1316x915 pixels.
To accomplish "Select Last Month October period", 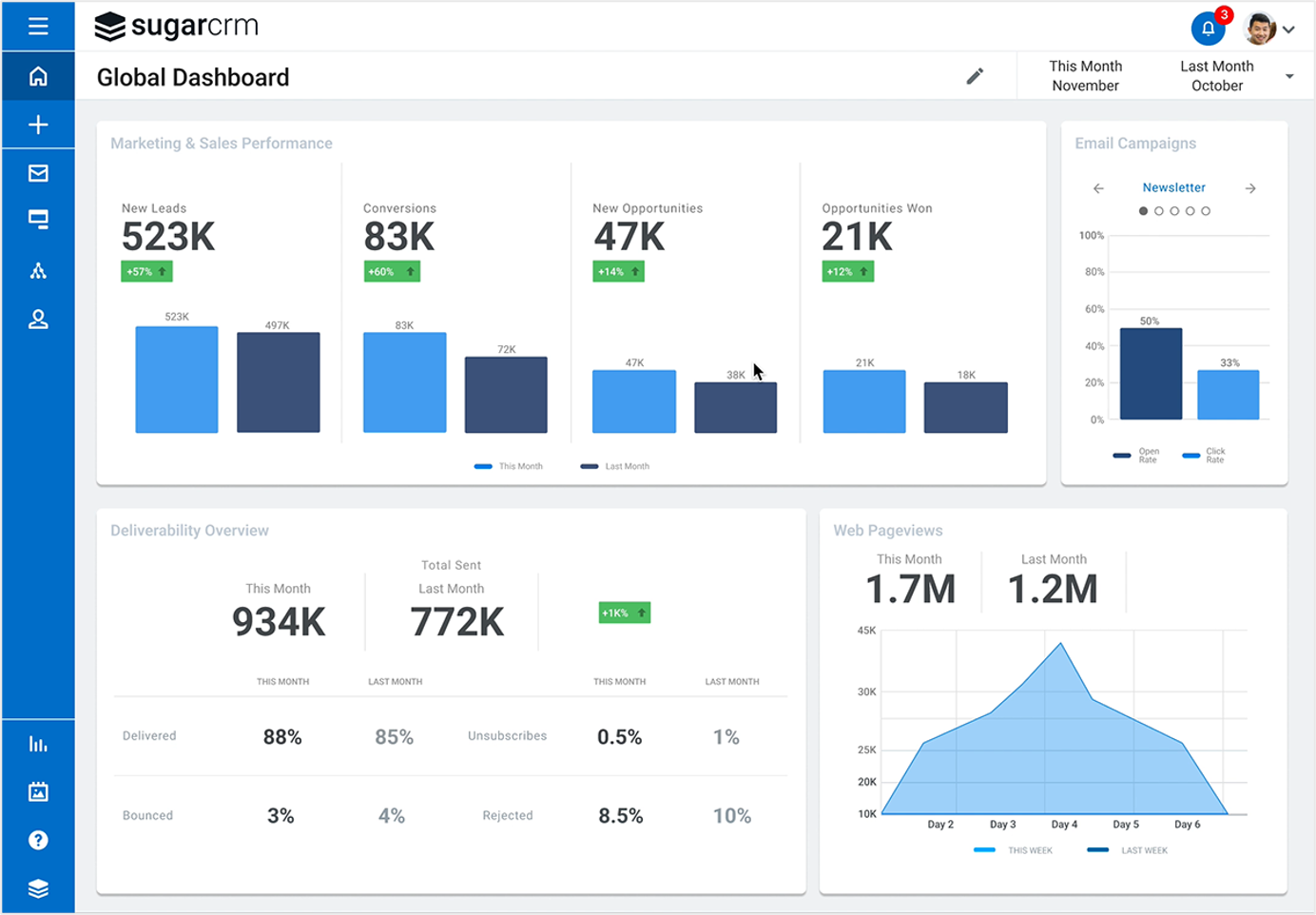I will 1216,76.
